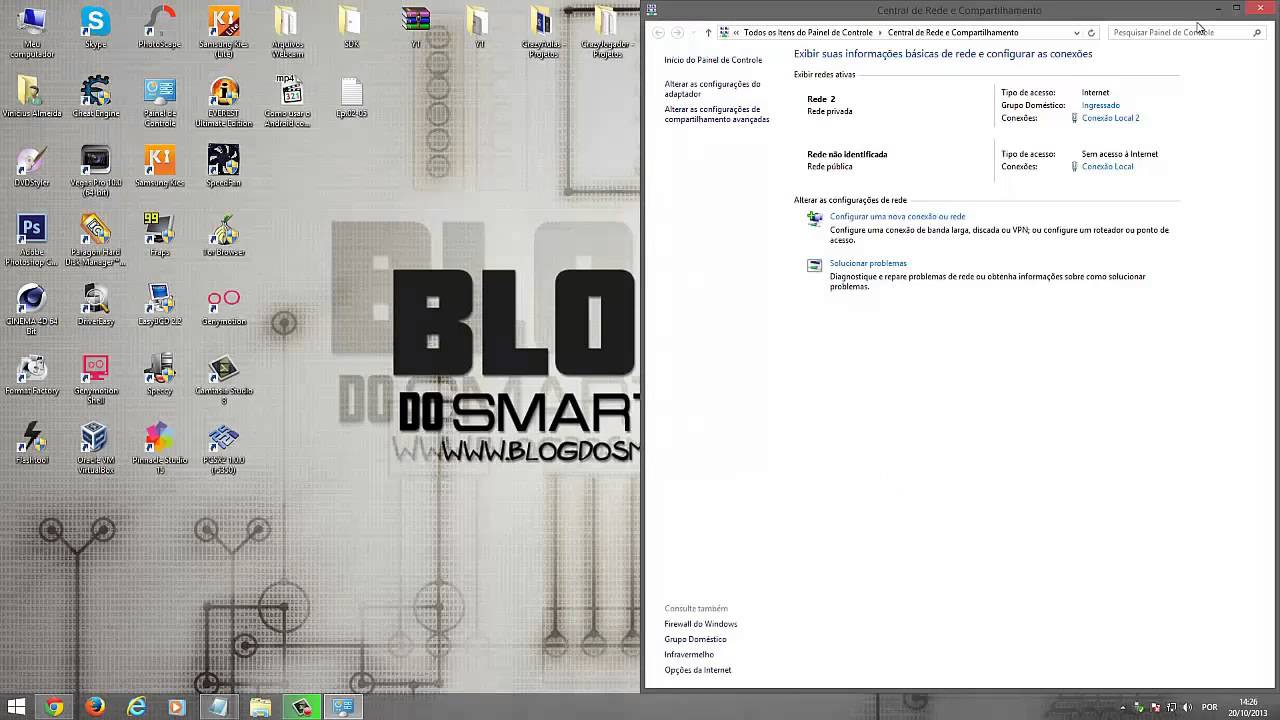Launch Oracle VM VirtualBox shortcut
Viewport: 1280px width, 720px height.
(95, 448)
